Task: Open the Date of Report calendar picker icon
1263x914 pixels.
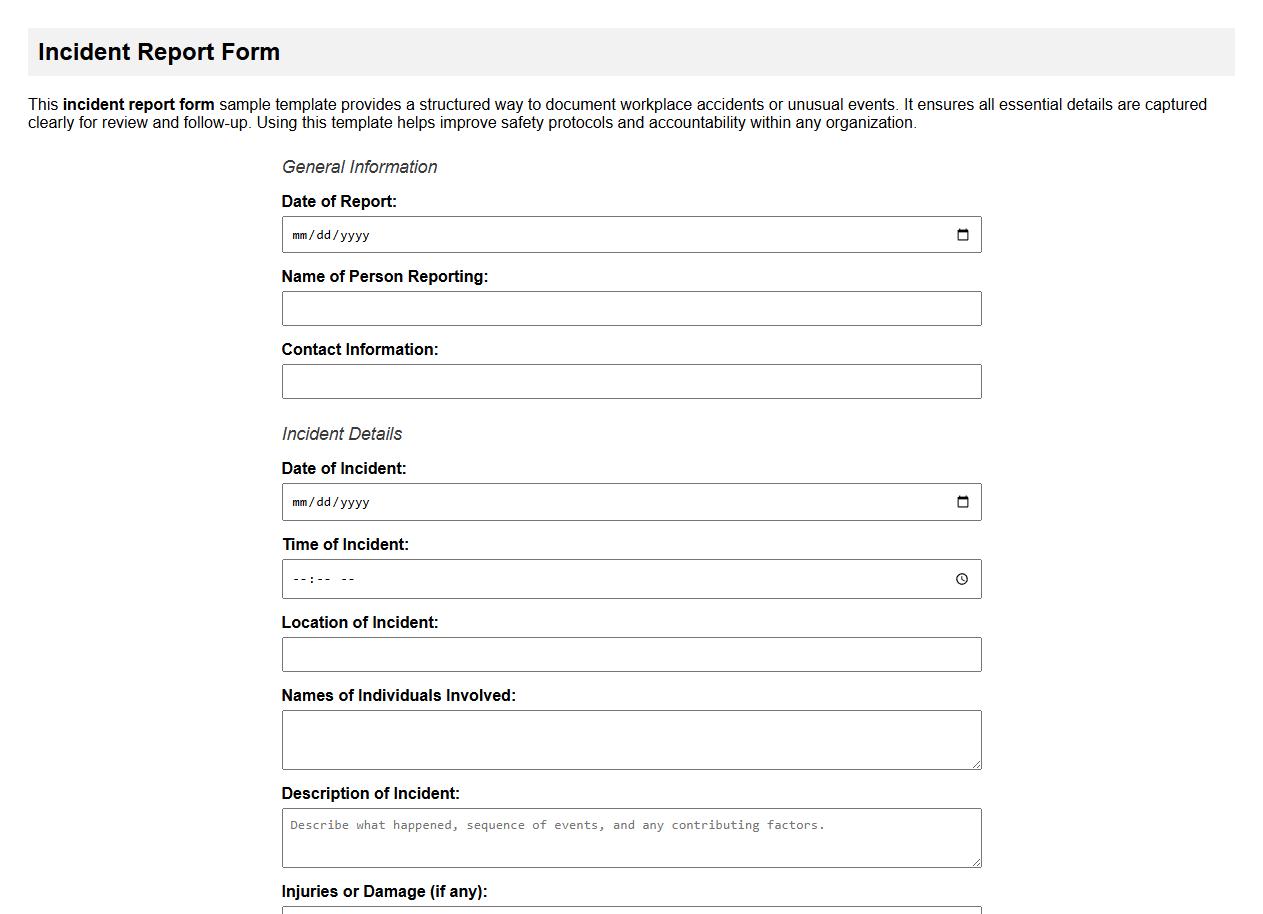Action: point(962,234)
